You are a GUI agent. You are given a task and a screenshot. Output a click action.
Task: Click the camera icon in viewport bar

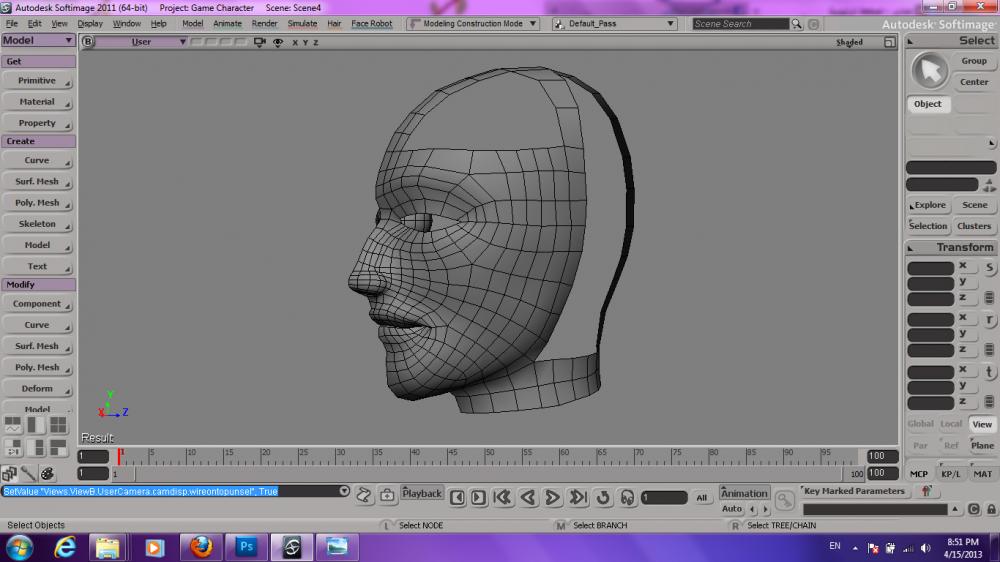[x=260, y=42]
